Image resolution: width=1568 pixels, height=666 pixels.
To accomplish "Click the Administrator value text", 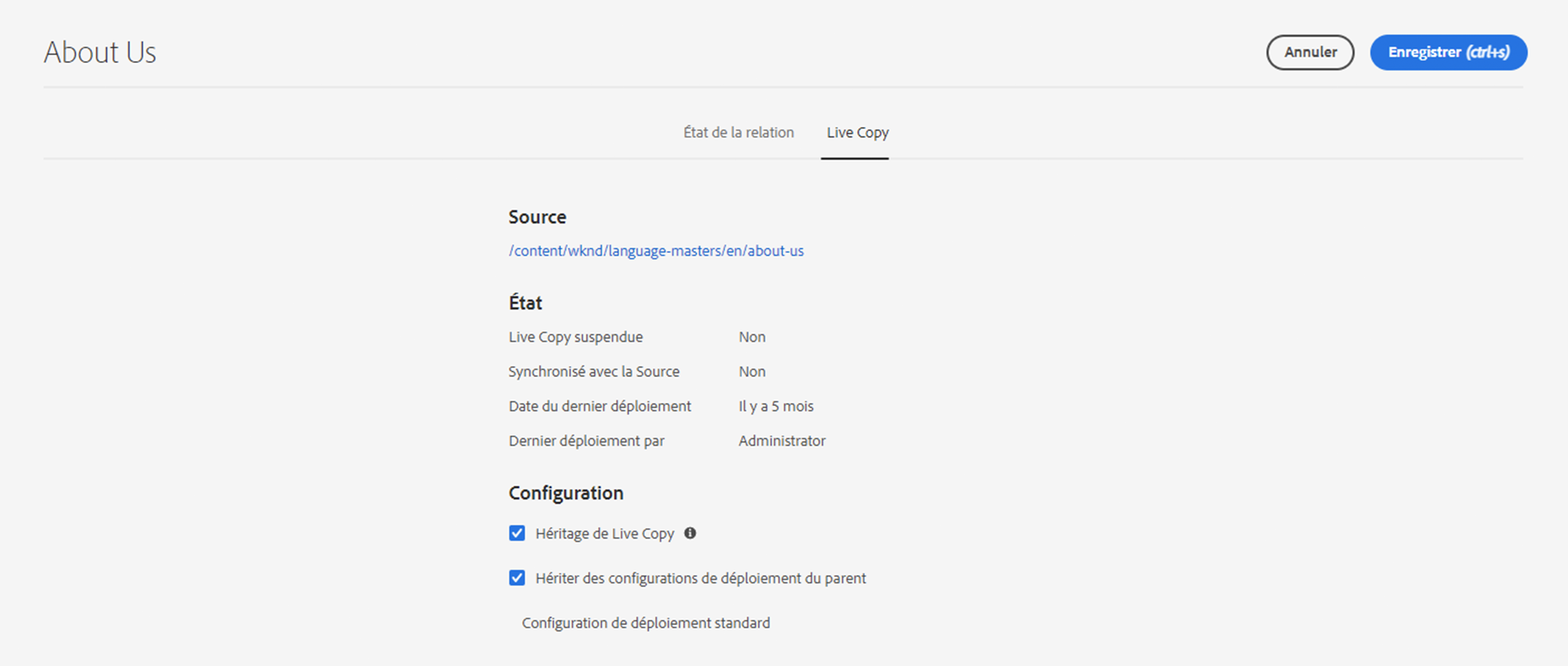I will point(782,441).
